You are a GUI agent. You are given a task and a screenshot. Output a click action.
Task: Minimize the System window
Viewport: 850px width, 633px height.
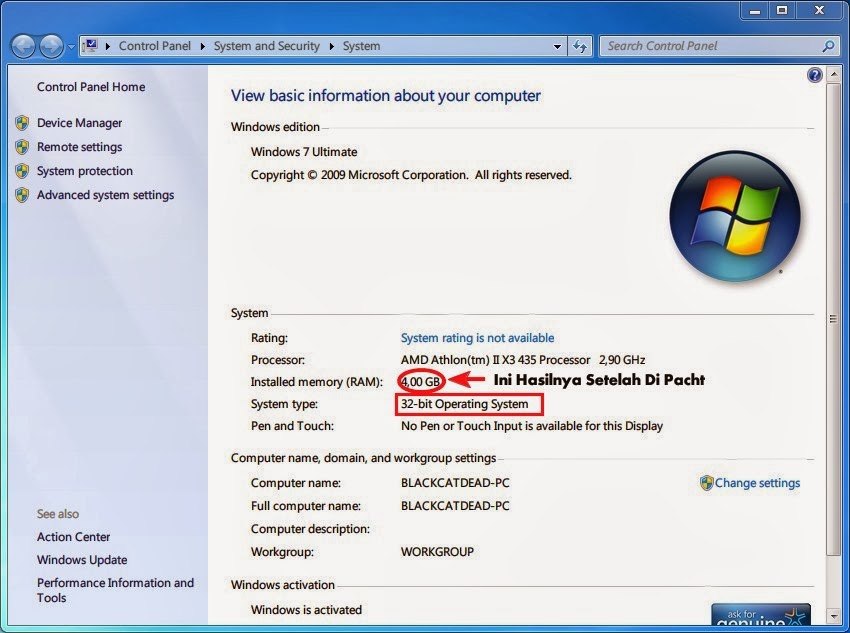tap(755, 10)
